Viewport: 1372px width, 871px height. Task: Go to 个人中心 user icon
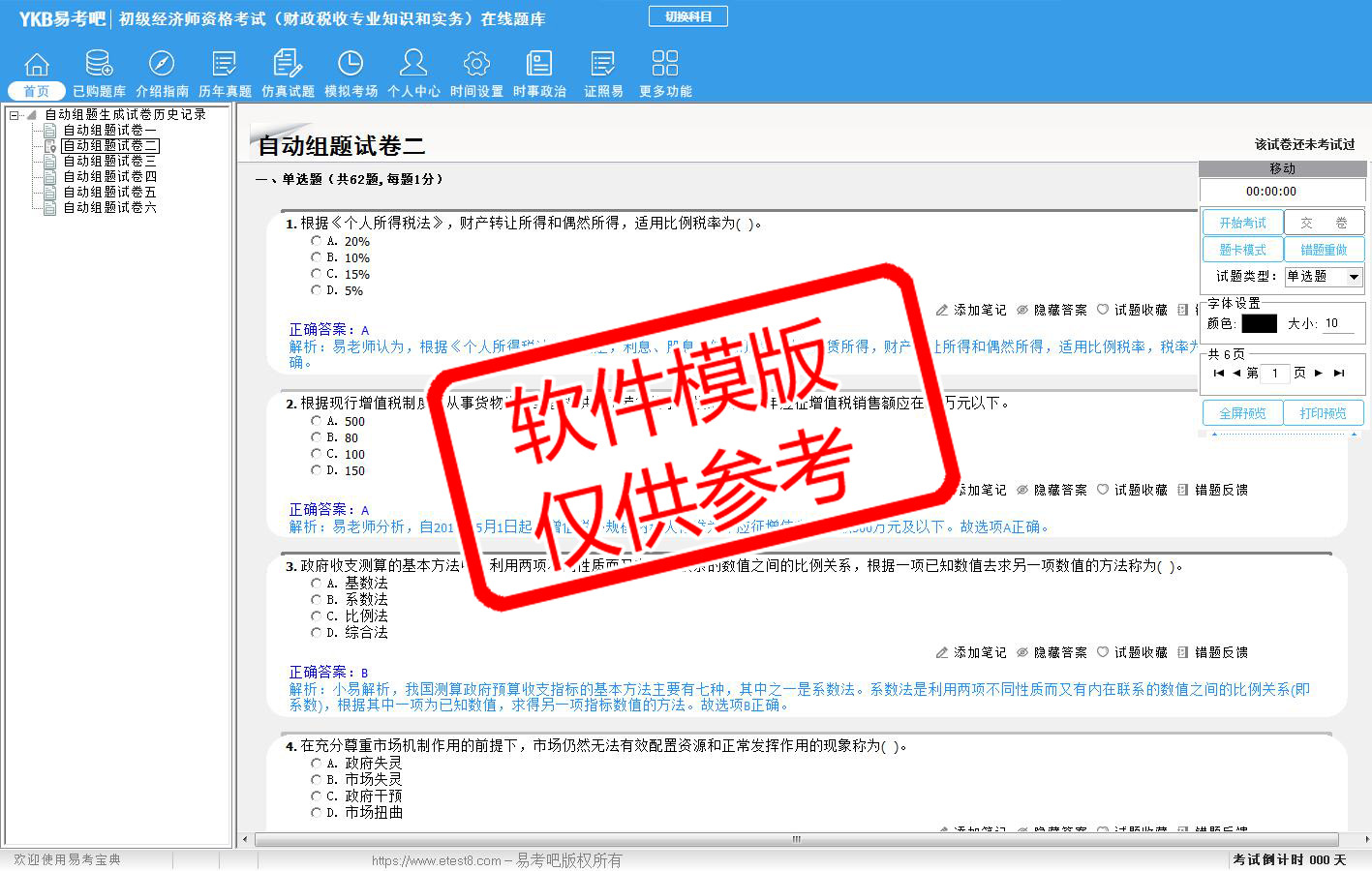point(413,65)
